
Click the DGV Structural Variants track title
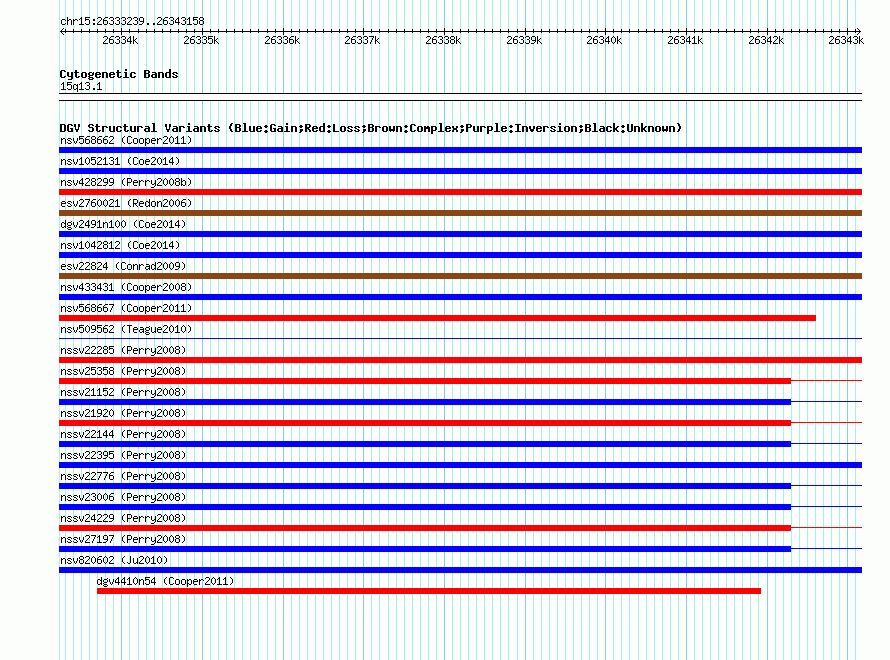pos(371,128)
